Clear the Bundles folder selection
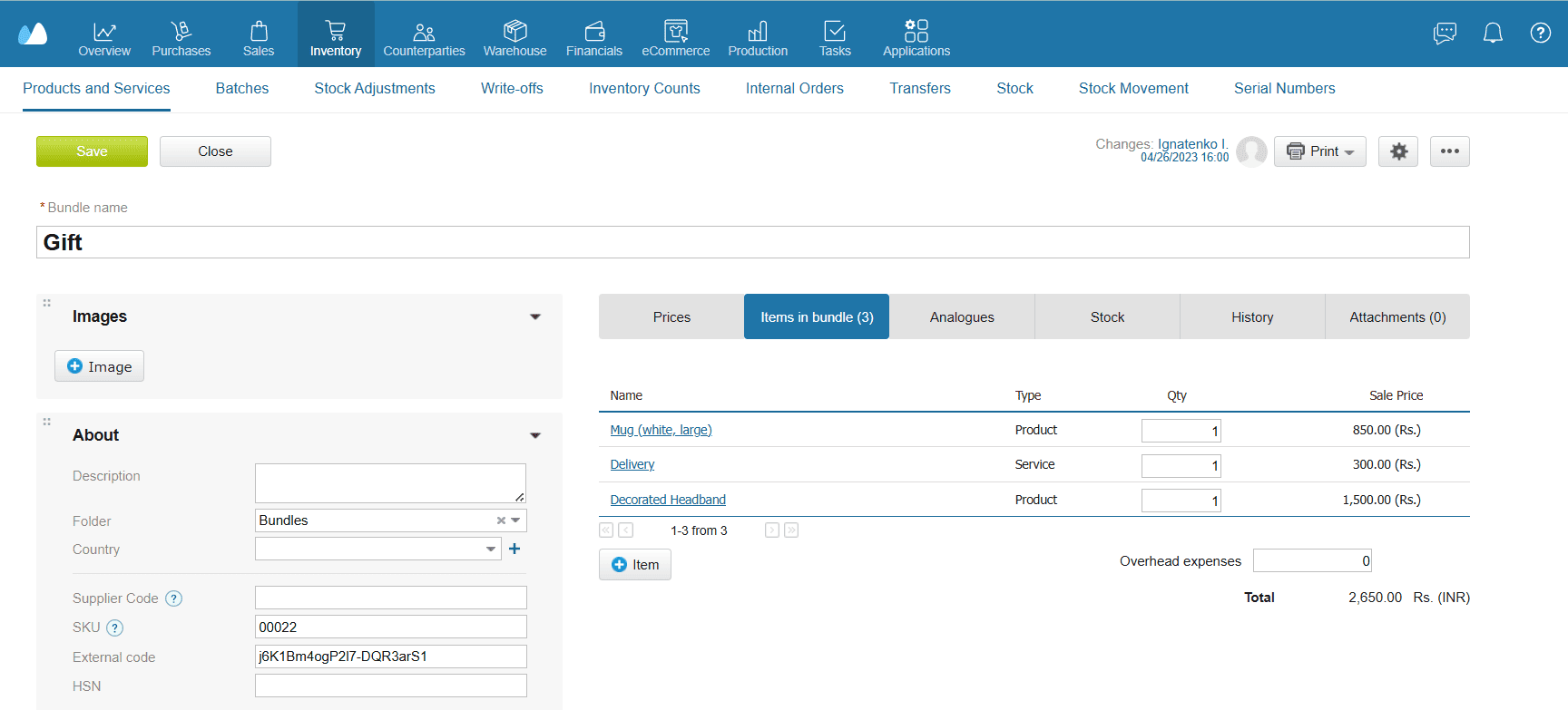 [501, 520]
